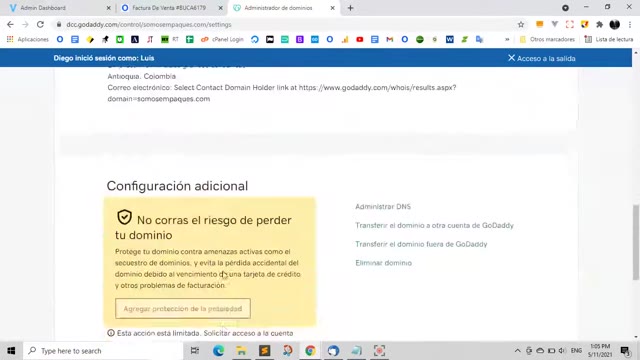Switch to Admin Dashboard tab
The image size is (640, 360).
tap(59, 8)
